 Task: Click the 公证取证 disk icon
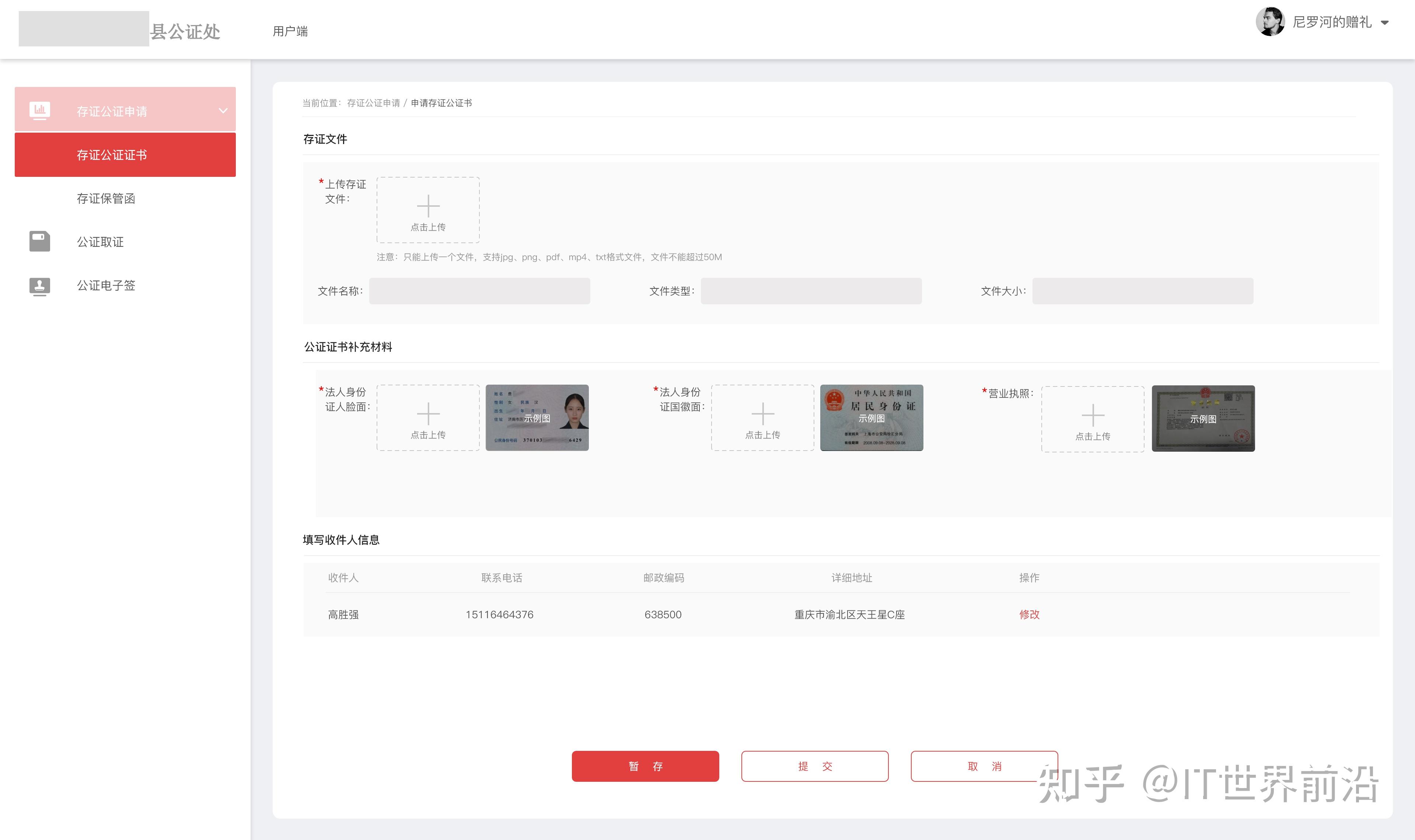[x=40, y=242]
